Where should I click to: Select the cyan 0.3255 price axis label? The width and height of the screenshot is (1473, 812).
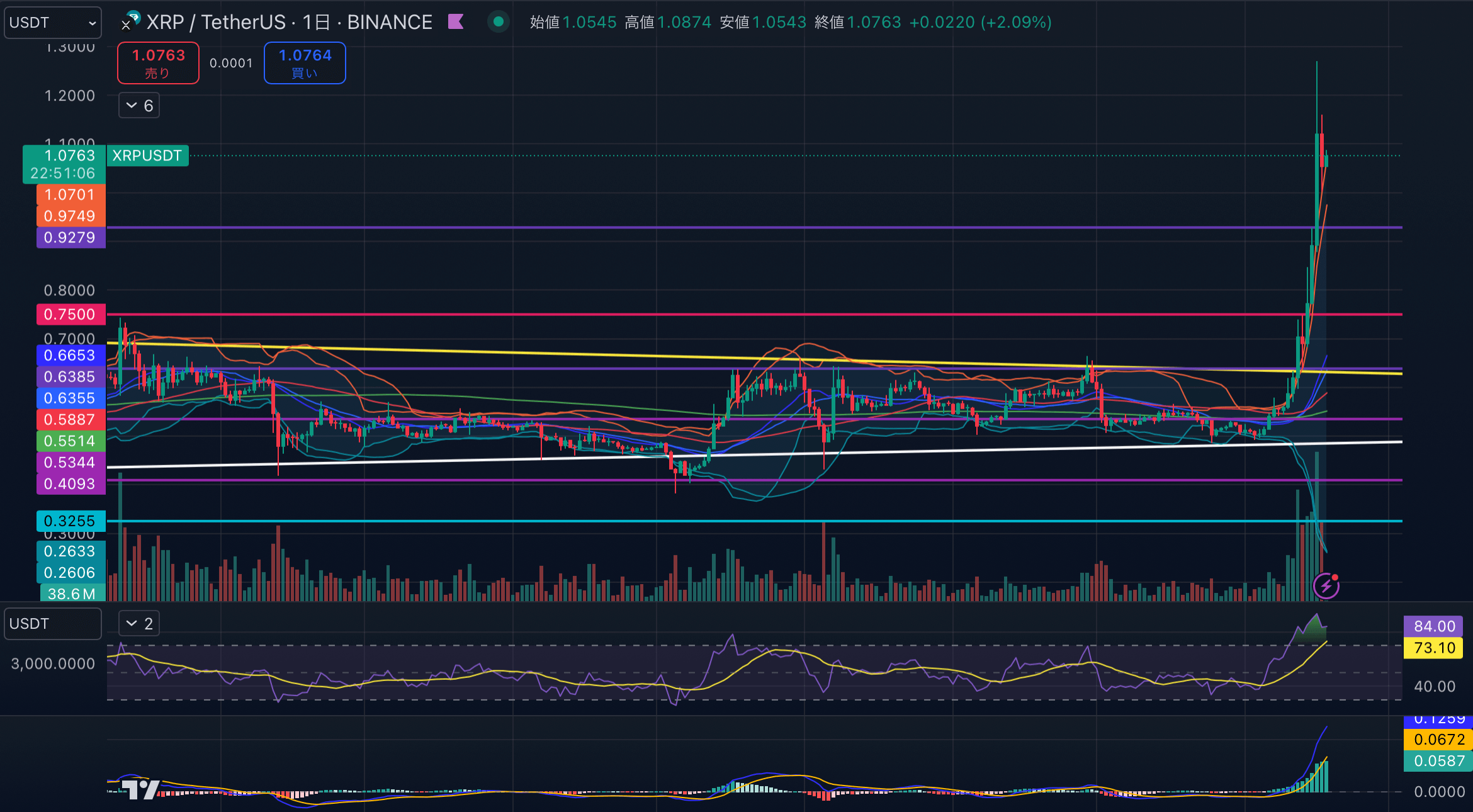coord(70,521)
